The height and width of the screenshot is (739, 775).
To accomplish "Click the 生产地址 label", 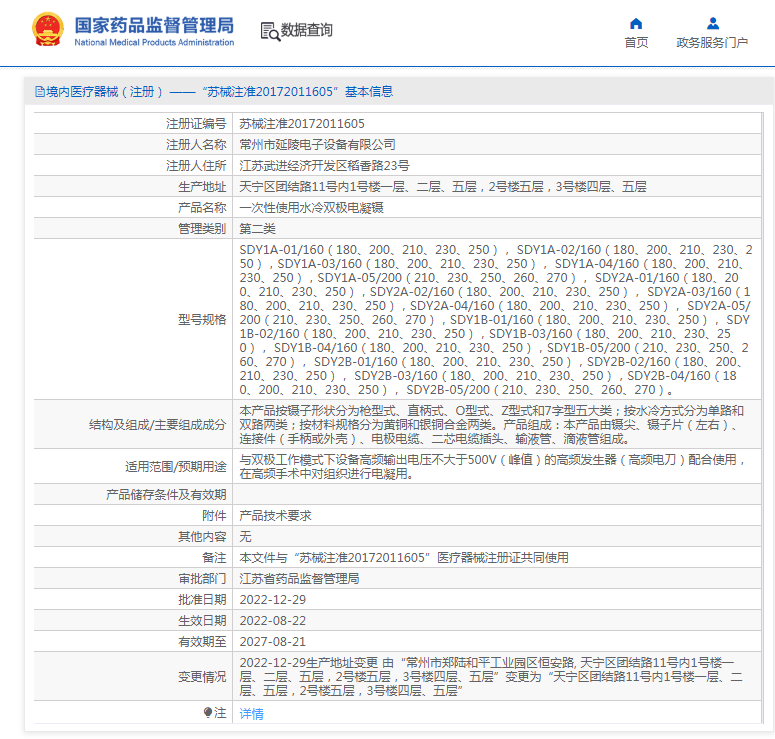I will pos(202,186).
